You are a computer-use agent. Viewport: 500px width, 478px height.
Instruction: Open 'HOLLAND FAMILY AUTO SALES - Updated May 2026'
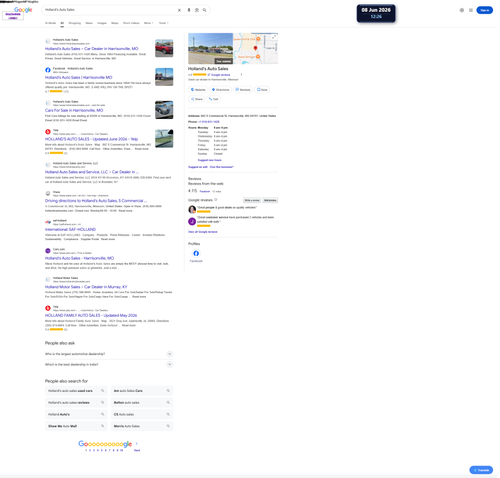pyautogui.click(x=91, y=315)
